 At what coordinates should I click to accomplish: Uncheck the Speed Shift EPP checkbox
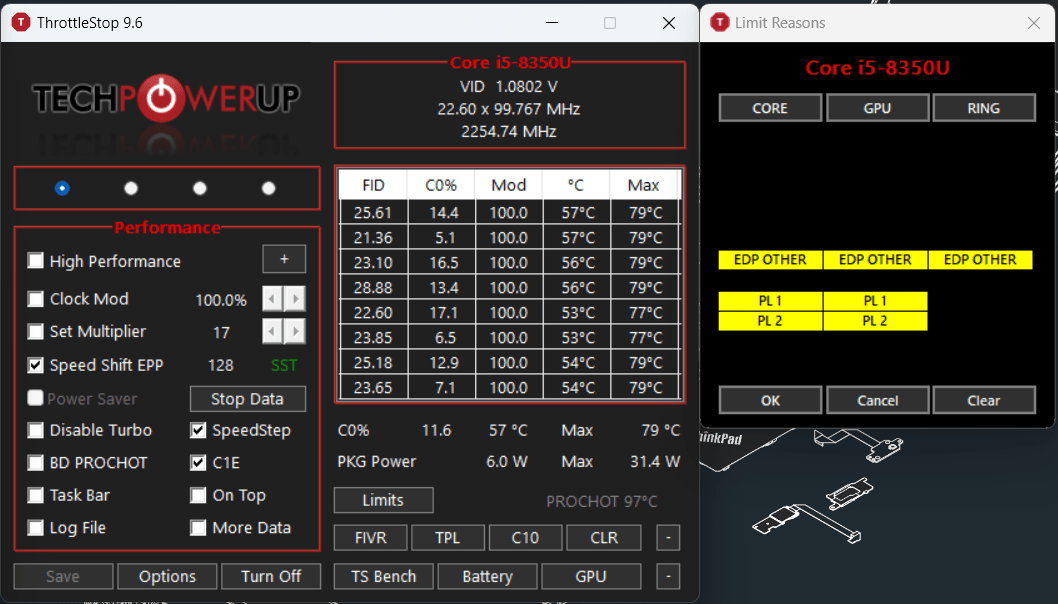(36, 365)
